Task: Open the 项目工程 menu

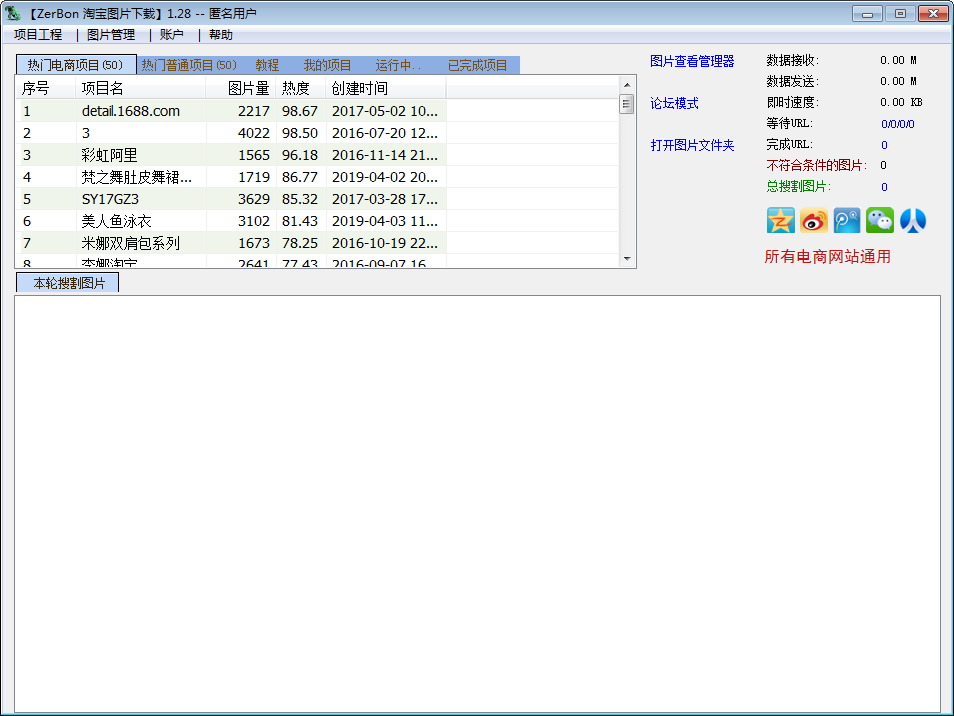Action: pos(38,35)
